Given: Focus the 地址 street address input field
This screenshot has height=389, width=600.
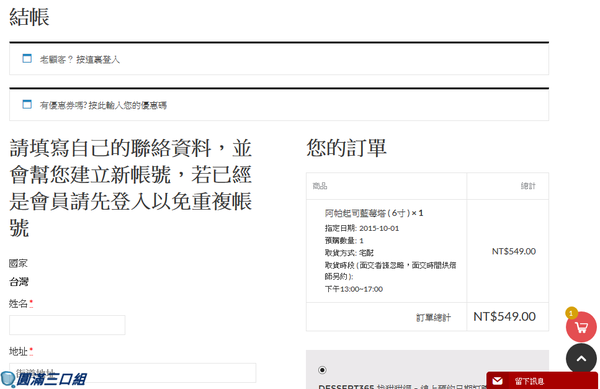Looking at the screenshot, I should [133, 373].
